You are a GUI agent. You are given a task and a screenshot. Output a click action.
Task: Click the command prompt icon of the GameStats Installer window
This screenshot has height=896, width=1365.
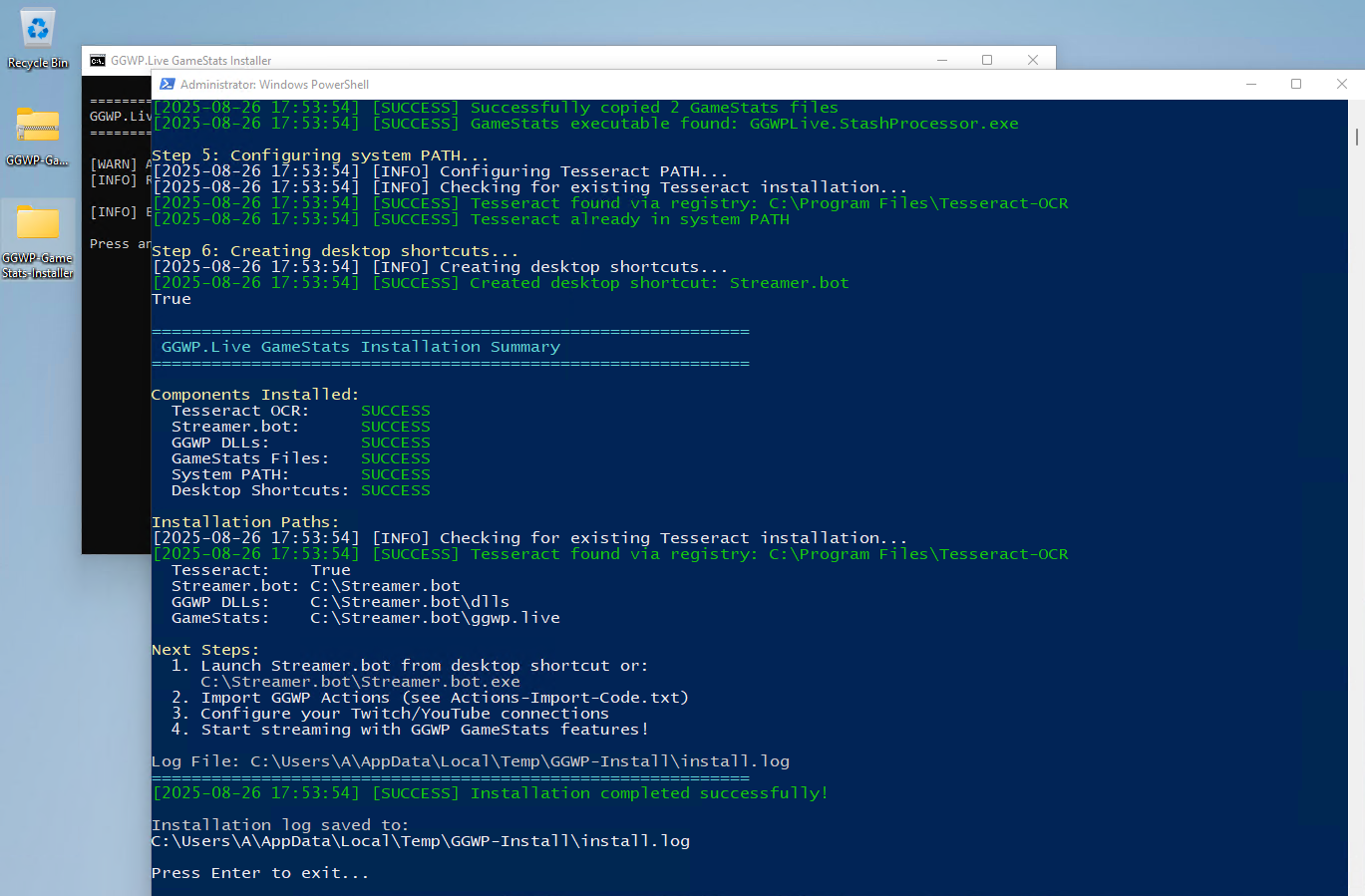[x=98, y=61]
